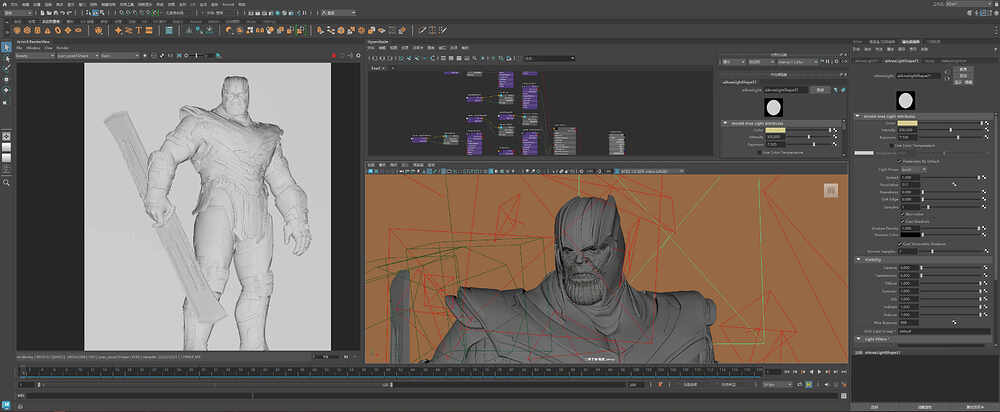Activate the Multi-Cut tool on the shelf

tap(422, 30)
